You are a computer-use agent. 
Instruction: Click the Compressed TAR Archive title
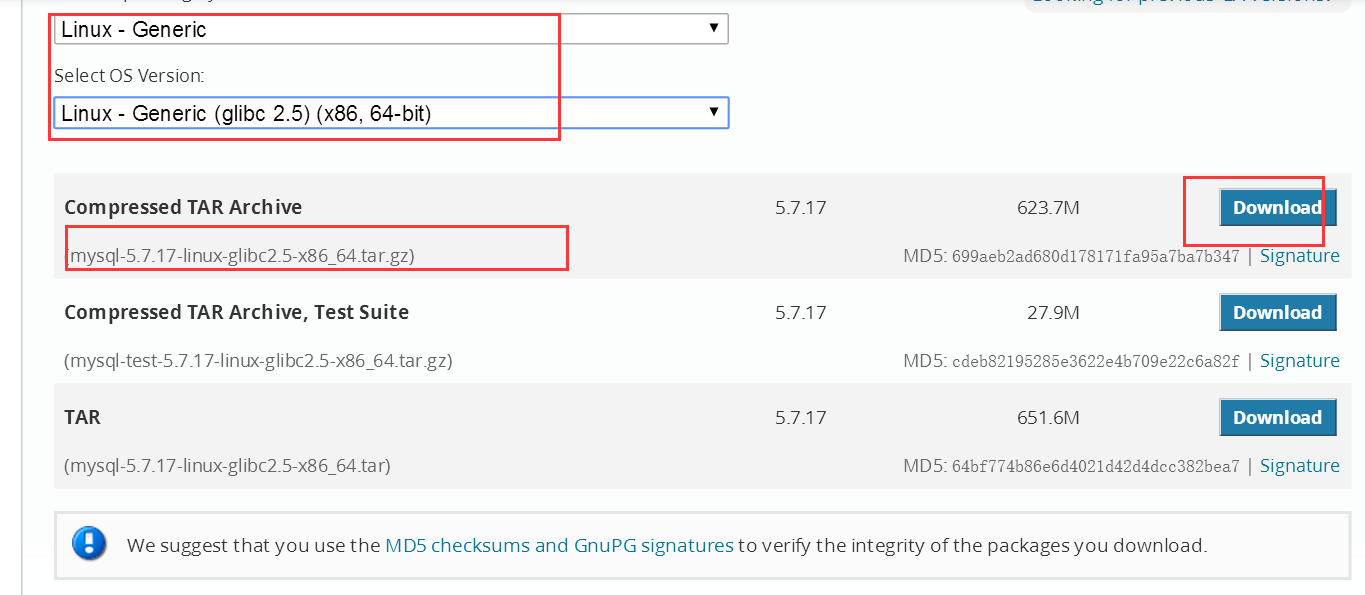pos(183,207)
